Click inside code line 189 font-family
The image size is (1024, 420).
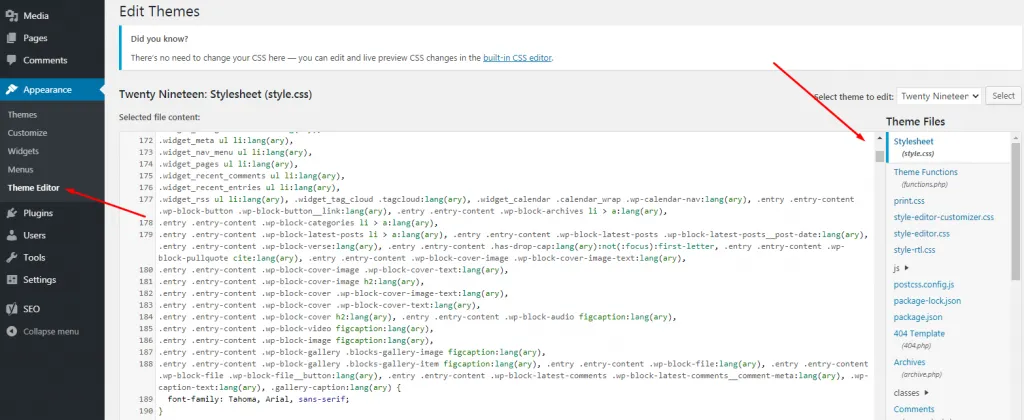(x=259, y=398)
